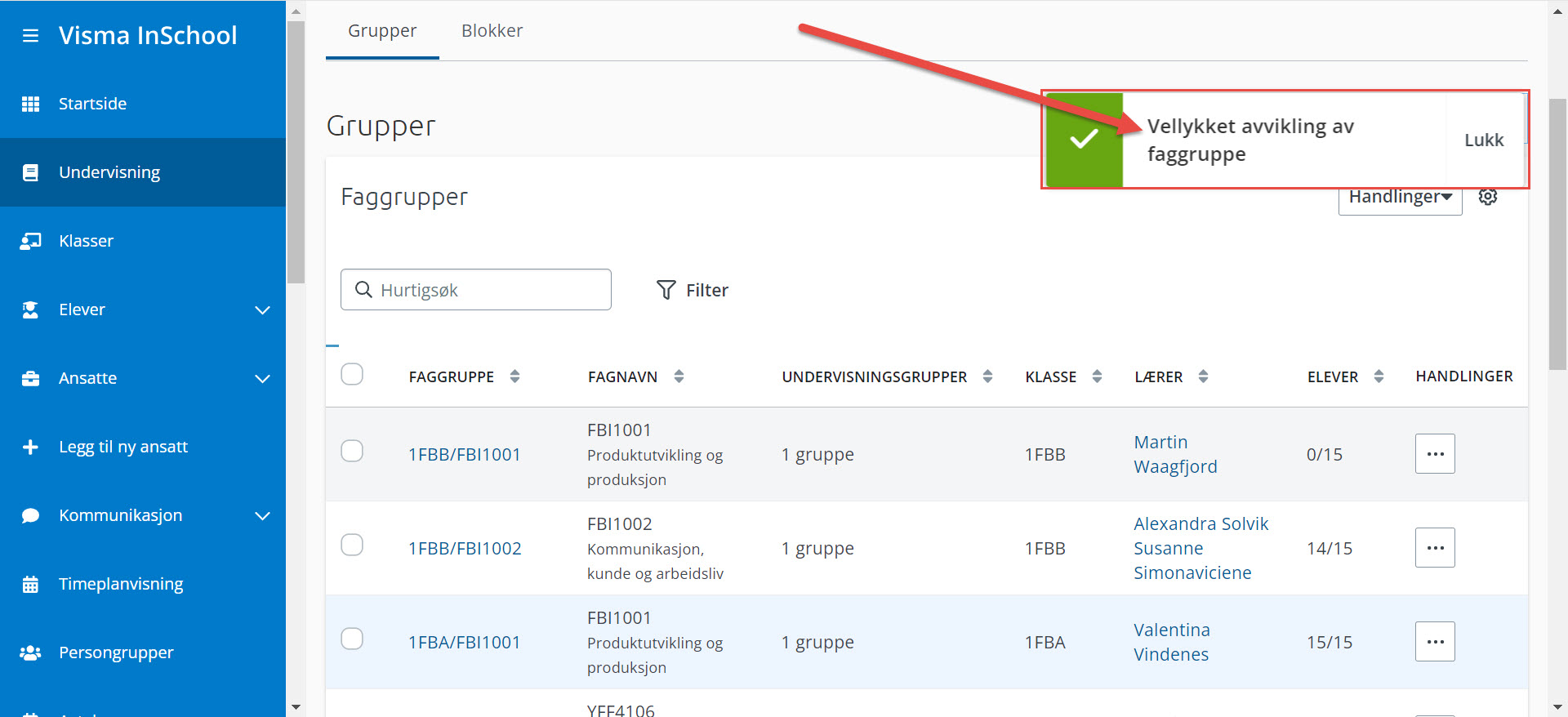The width and height of the screenshot is (1568, 717).
Task: Click the page vertical scrollbar thumb
Action: [1557, 234]
